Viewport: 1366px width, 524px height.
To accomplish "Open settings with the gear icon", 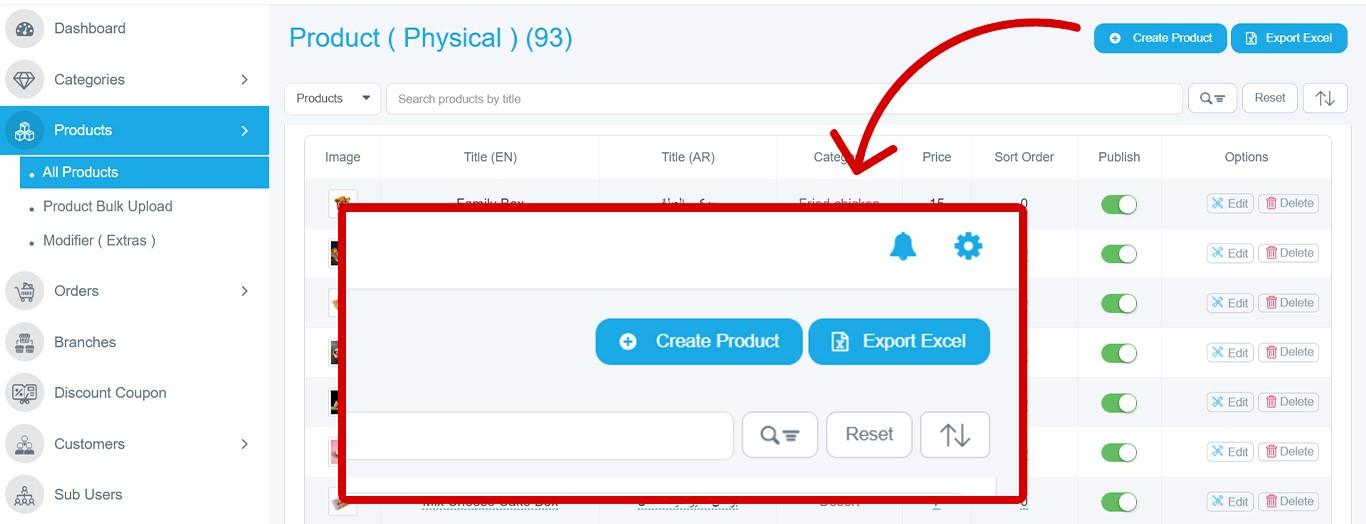I will click(968, 246).
